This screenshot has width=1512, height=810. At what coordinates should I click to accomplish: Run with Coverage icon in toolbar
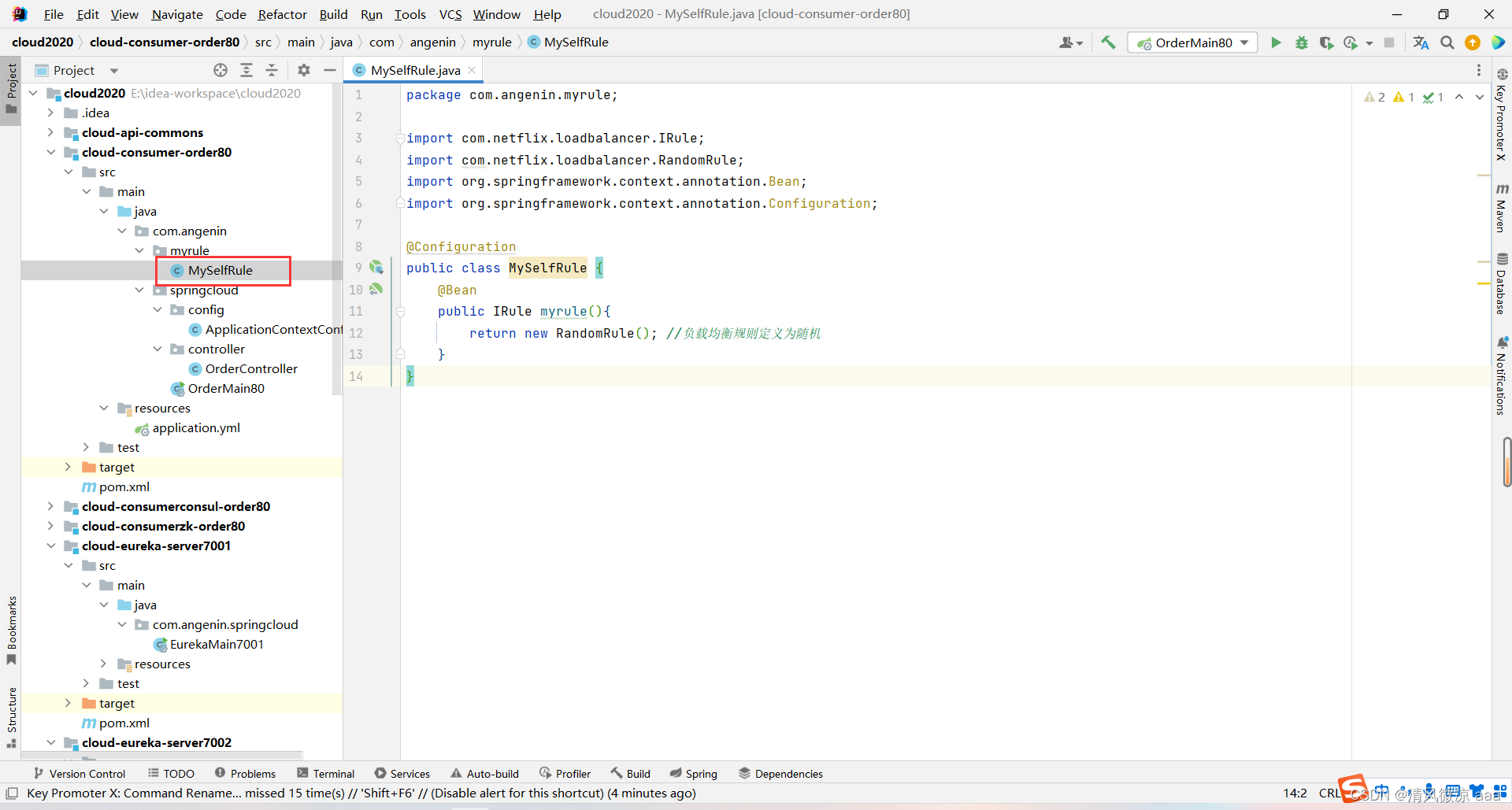[x=1327, y=43]
